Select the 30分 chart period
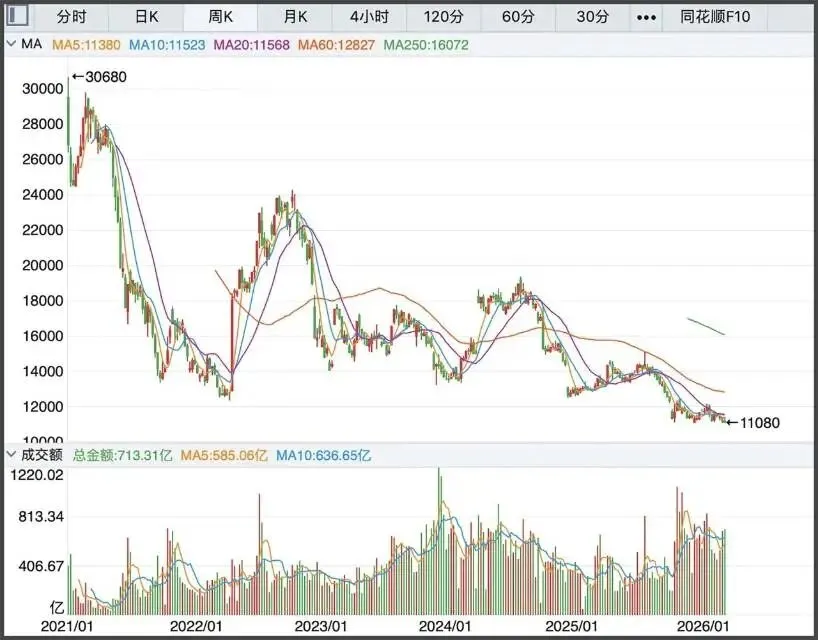818x640 pixels. (x=593, y=17)
